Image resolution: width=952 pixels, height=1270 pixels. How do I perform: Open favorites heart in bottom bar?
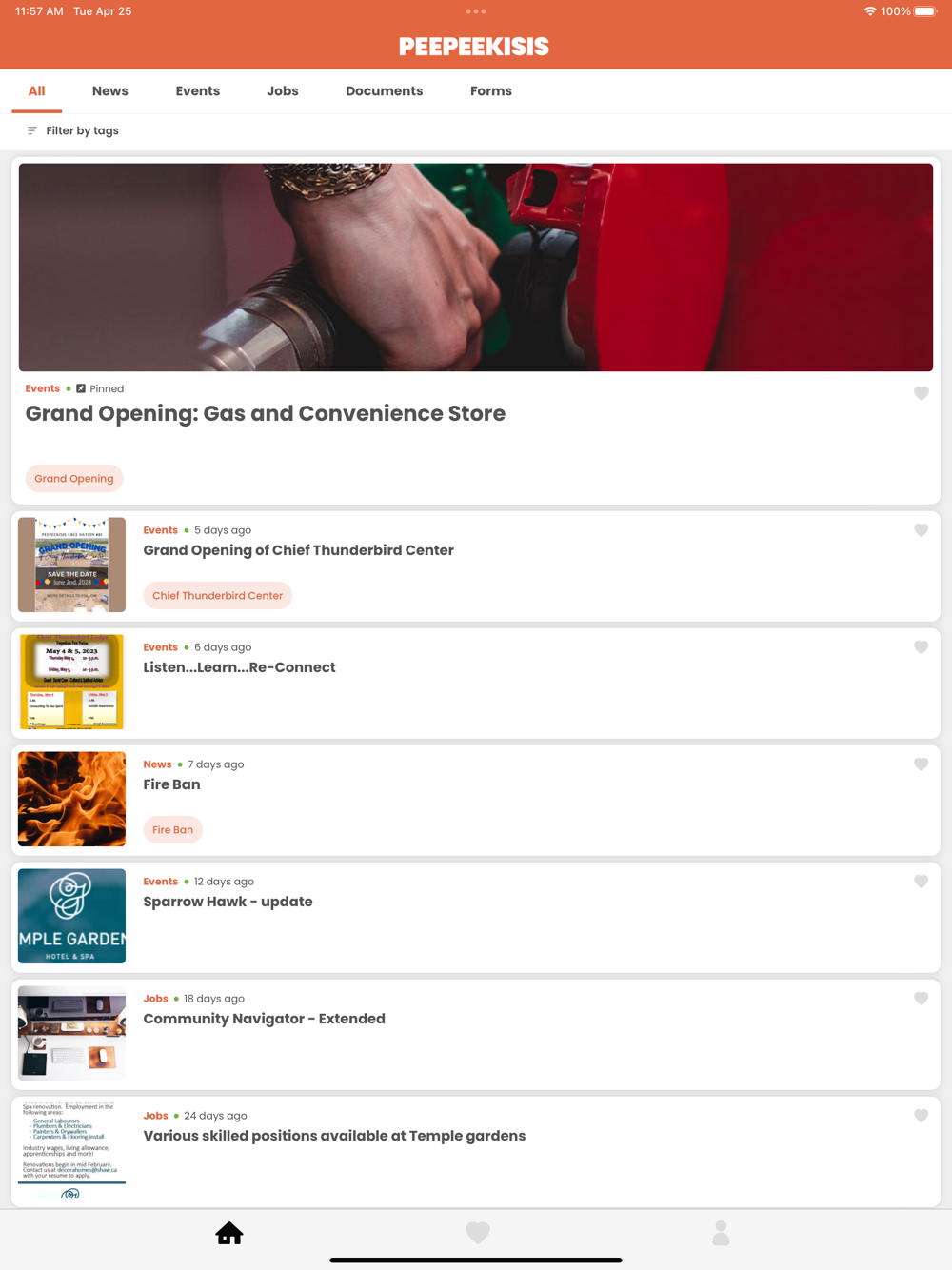[x=478, y=1233]
